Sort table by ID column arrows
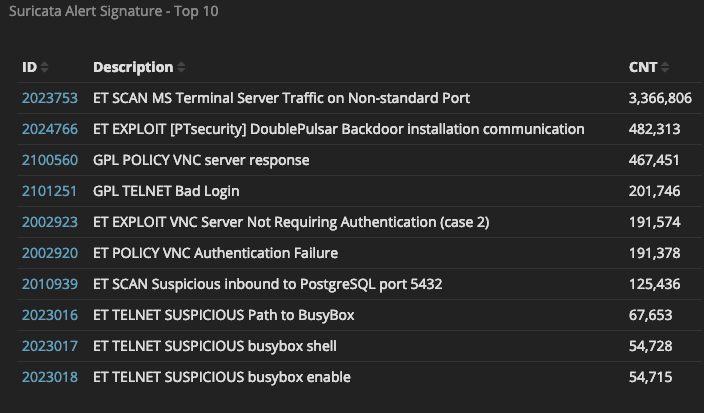This screenshot has width=704, height=413. coord(44,67)
